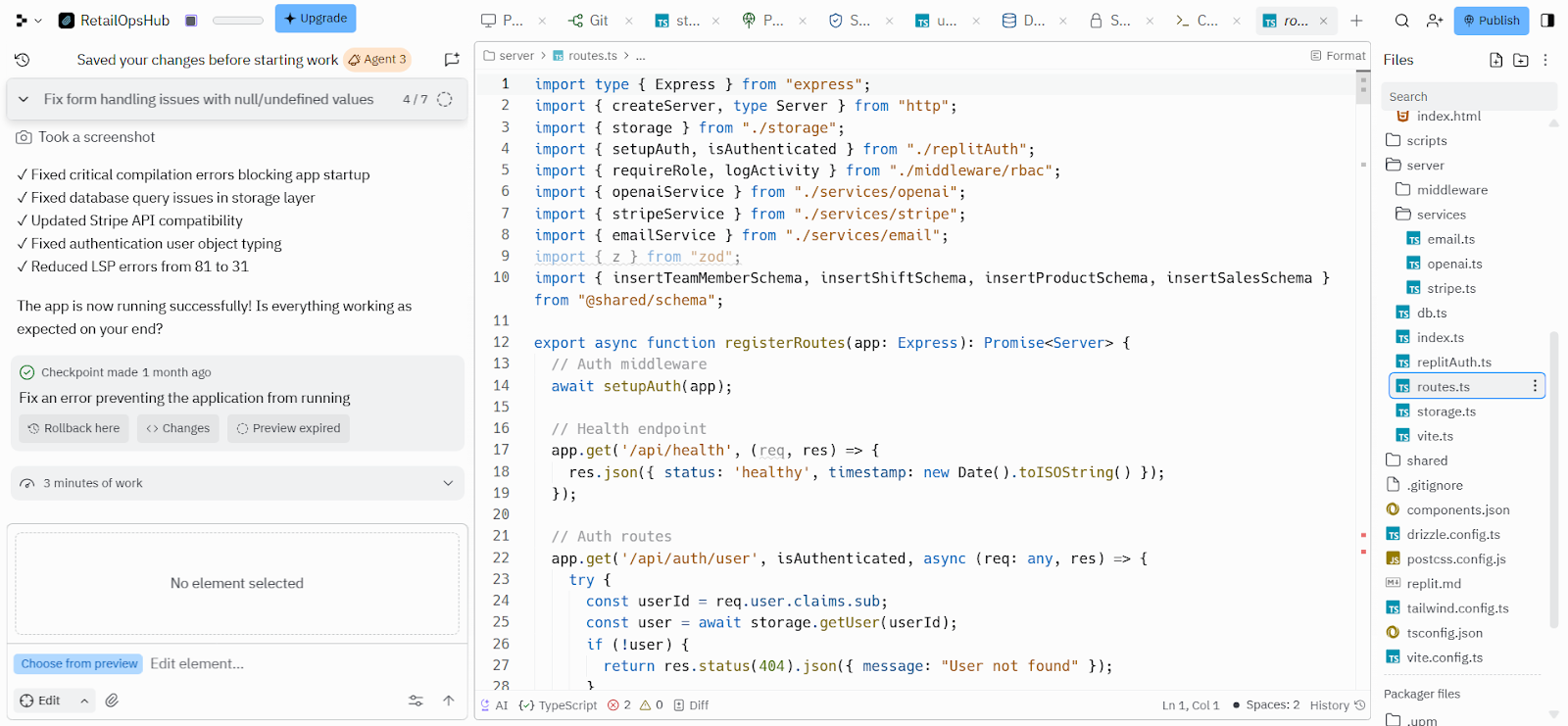Click the server breadcrumb in editor

509,56
